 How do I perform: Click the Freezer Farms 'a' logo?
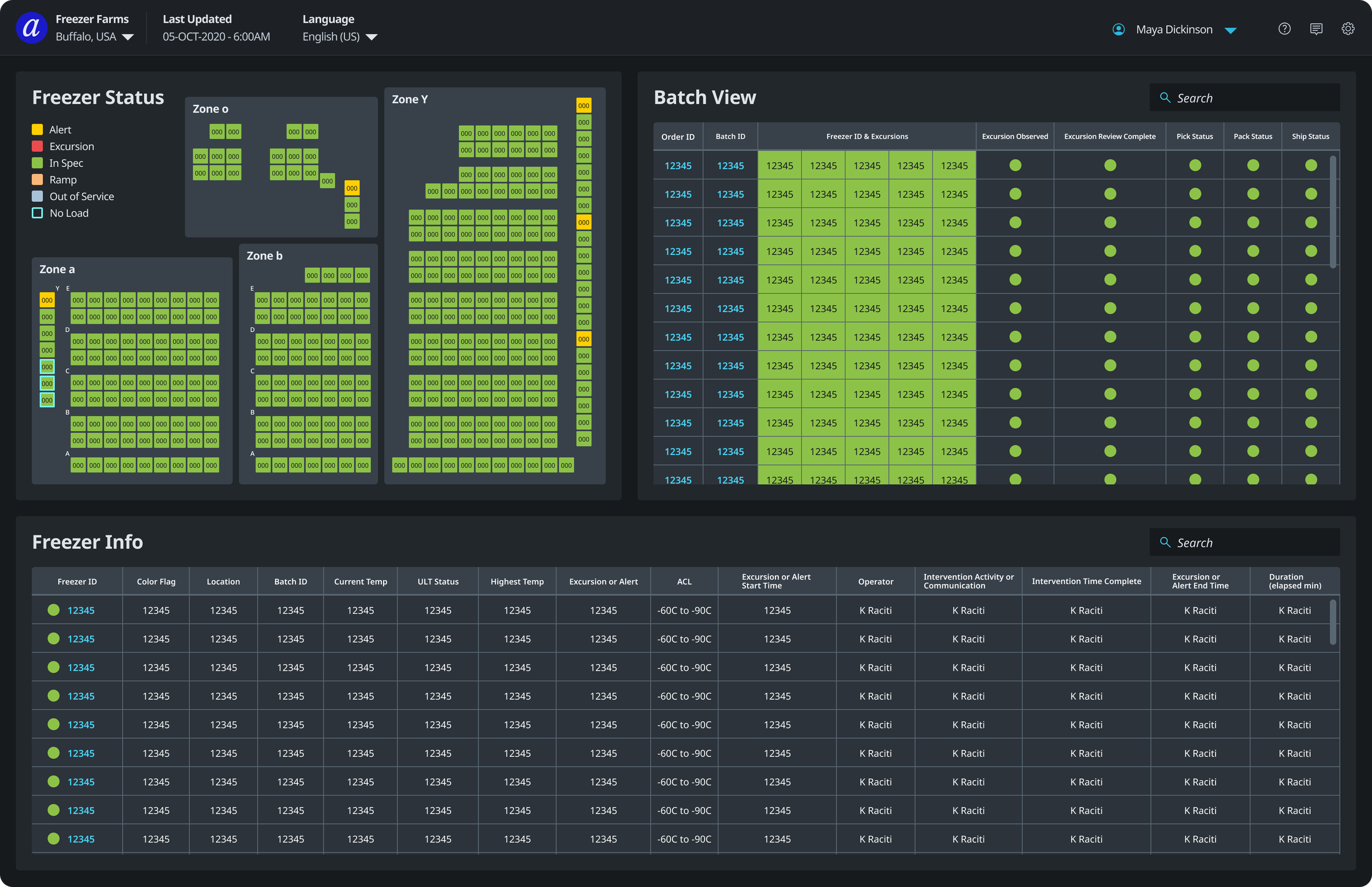point(31,27)
